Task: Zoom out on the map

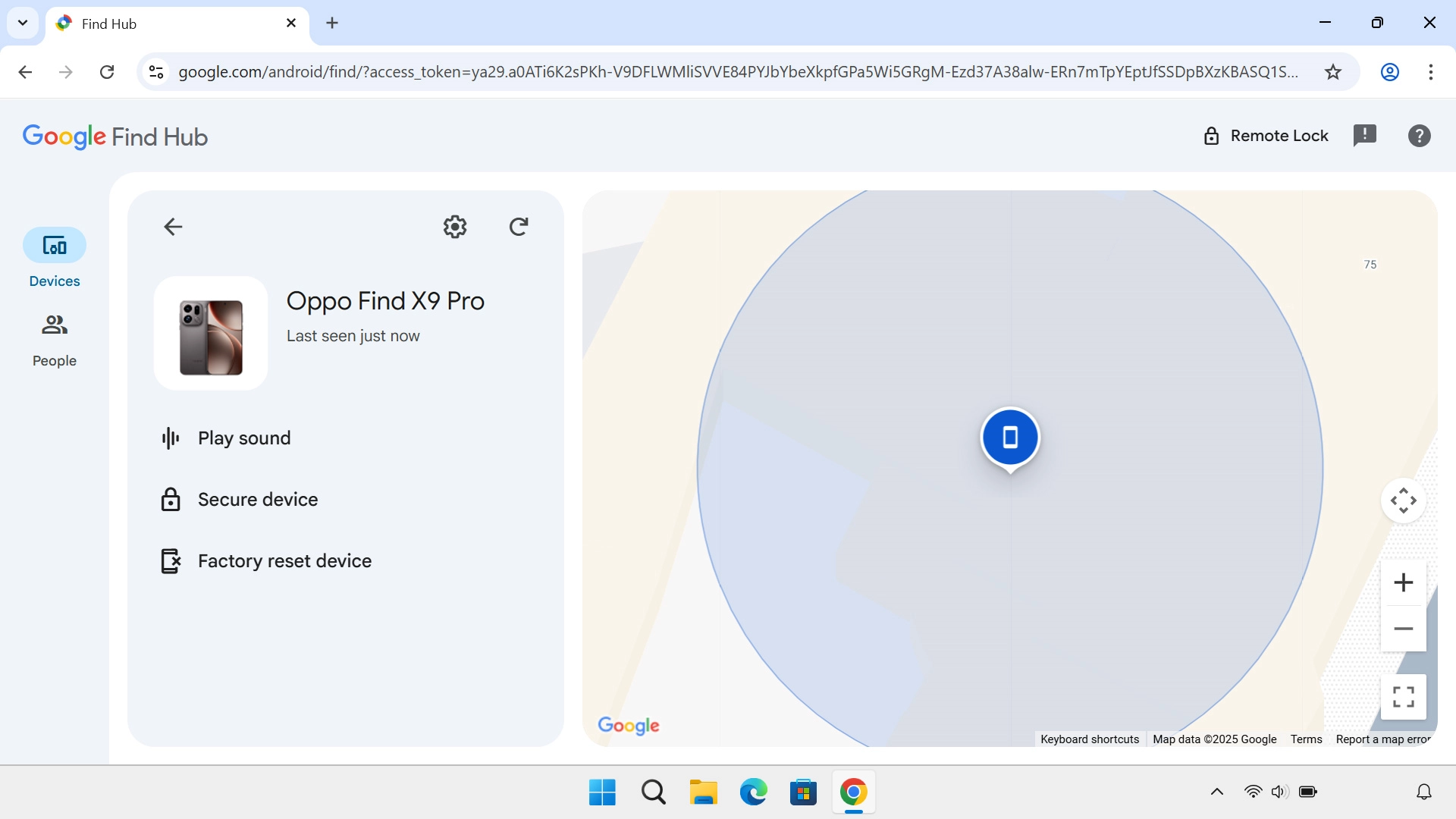Action: coord(1403,629)
